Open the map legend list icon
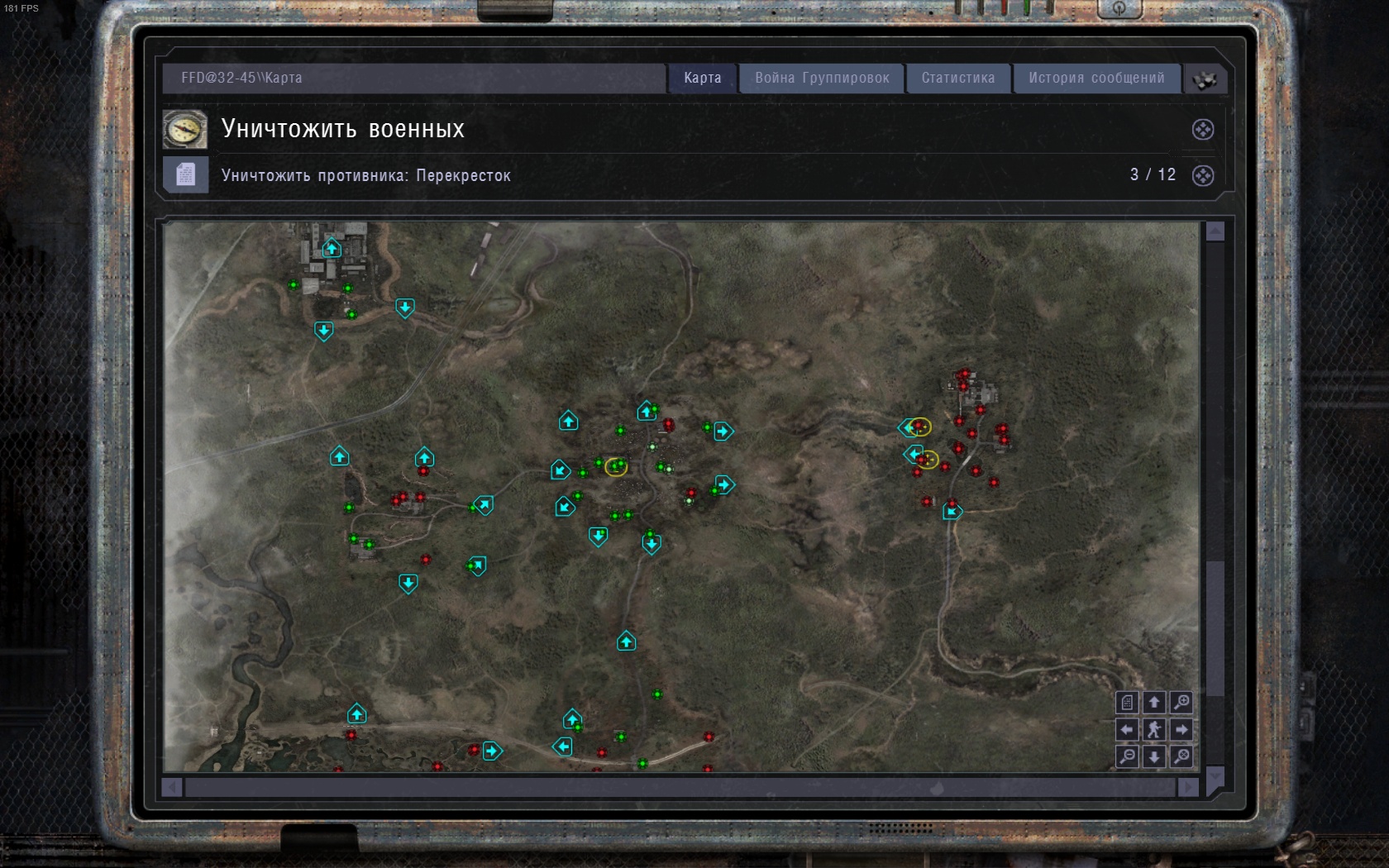1389x868 pixels. (1127, 703)
